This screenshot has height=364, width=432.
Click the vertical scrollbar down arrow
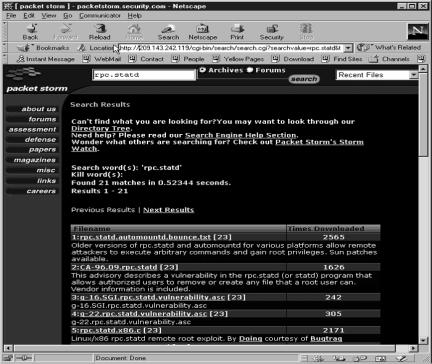(x=423, y=340)
